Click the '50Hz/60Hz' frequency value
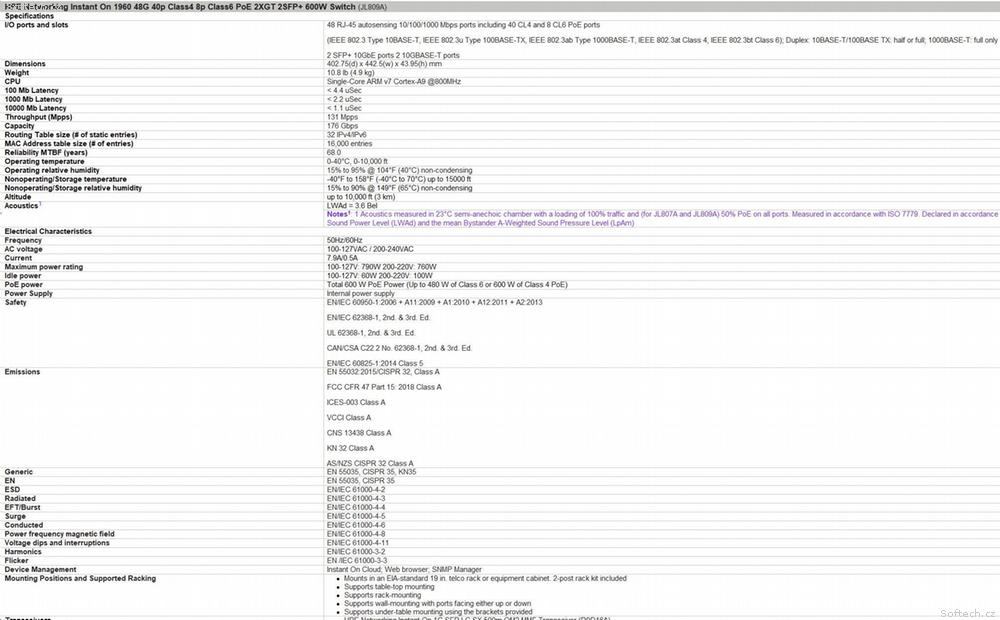The width and height of the screenshot is (1000, 620). (344, 240)
